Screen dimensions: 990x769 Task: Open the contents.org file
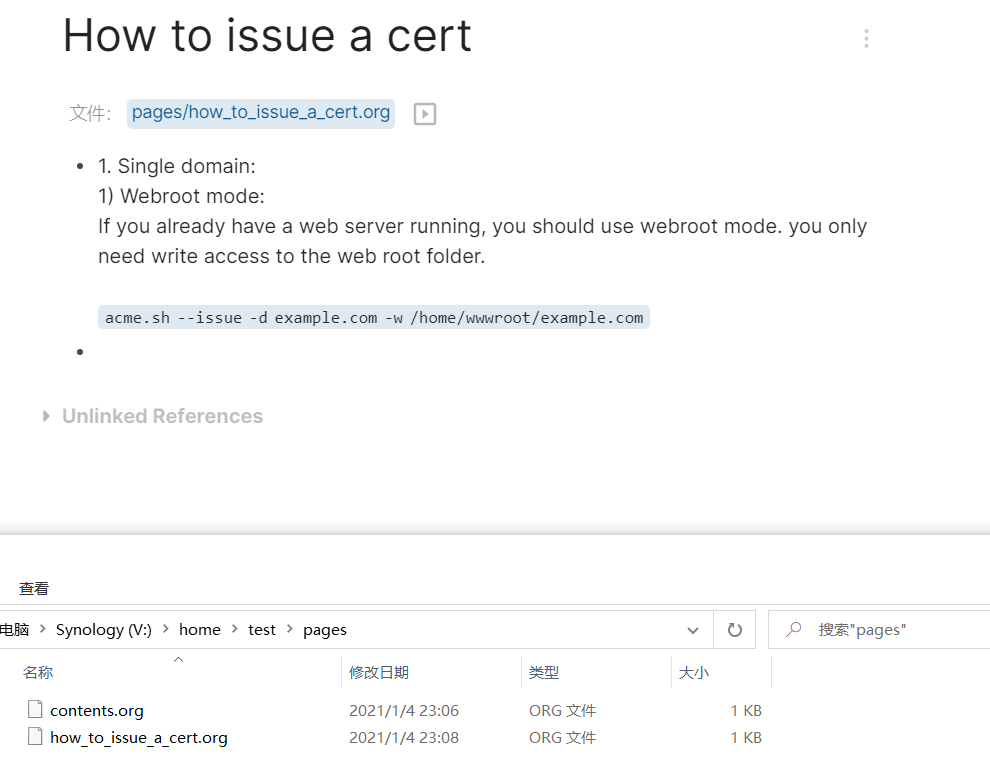click(x=96, y=709)
